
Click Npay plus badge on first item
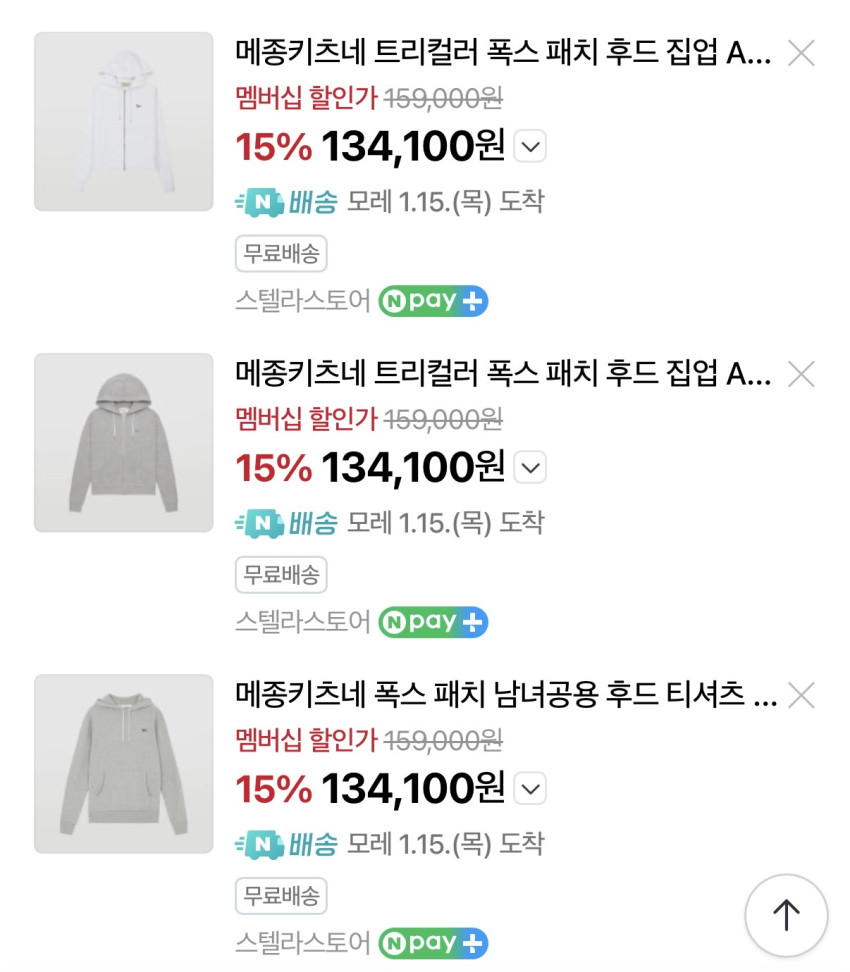(x=433, y=300)
